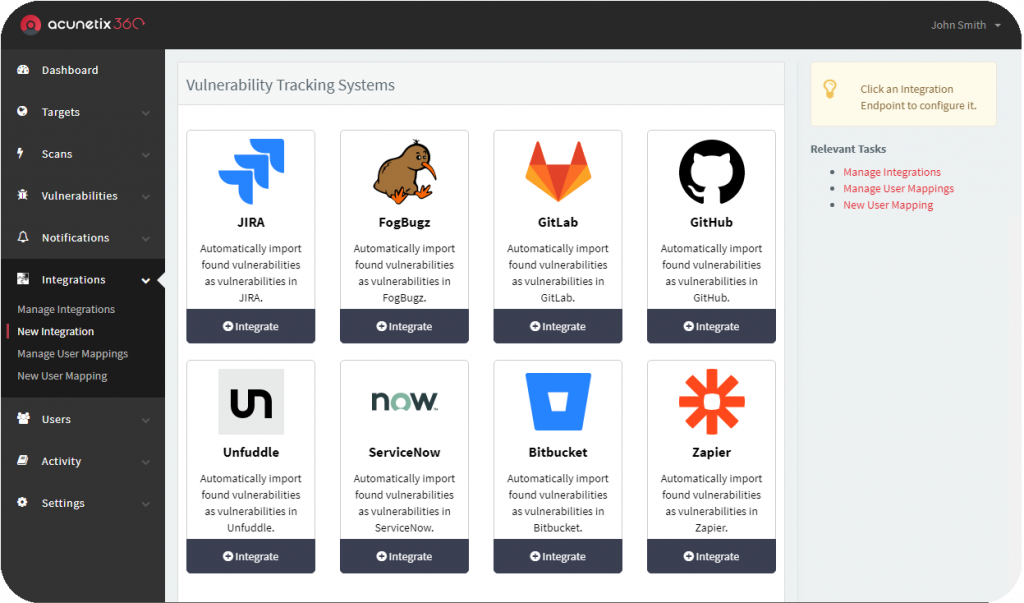Expand the Settings menu chevron
Viewport: 1024px width, 603px height.
coord(146,504)
